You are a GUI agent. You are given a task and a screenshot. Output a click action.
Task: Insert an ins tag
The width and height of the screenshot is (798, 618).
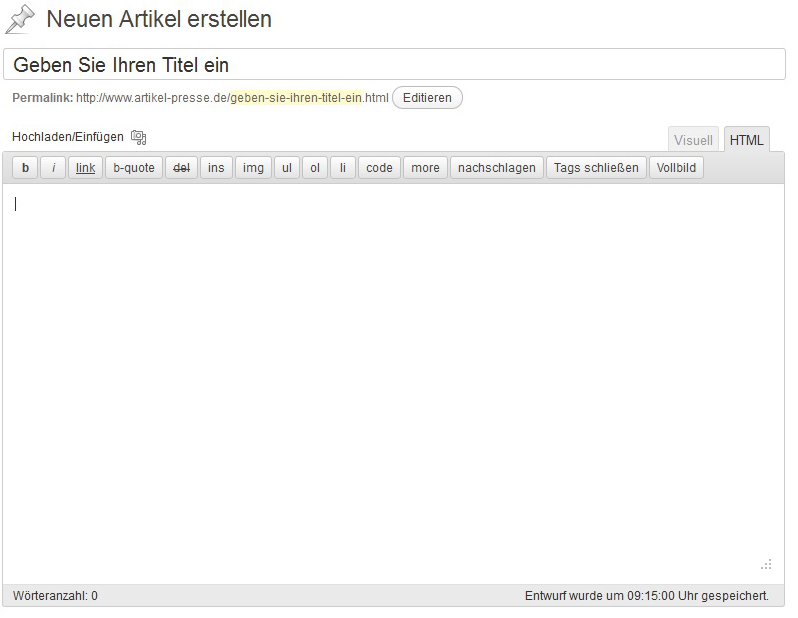pos(216,168)
